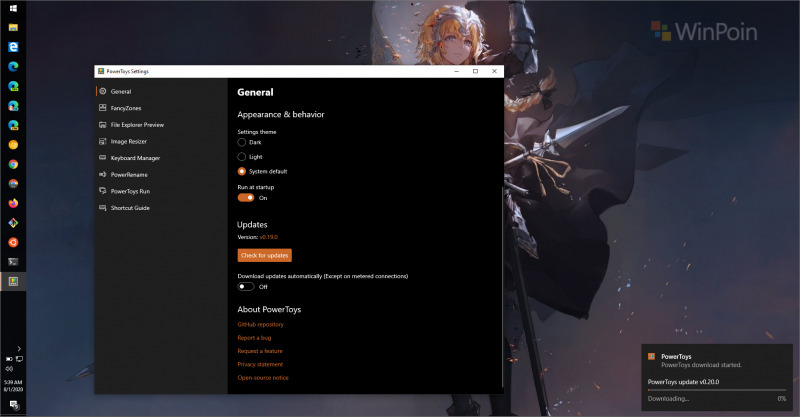Click "PowerToys update v0.20.0" toast text
Screen dimensions: 800x417
click(683, 382)
